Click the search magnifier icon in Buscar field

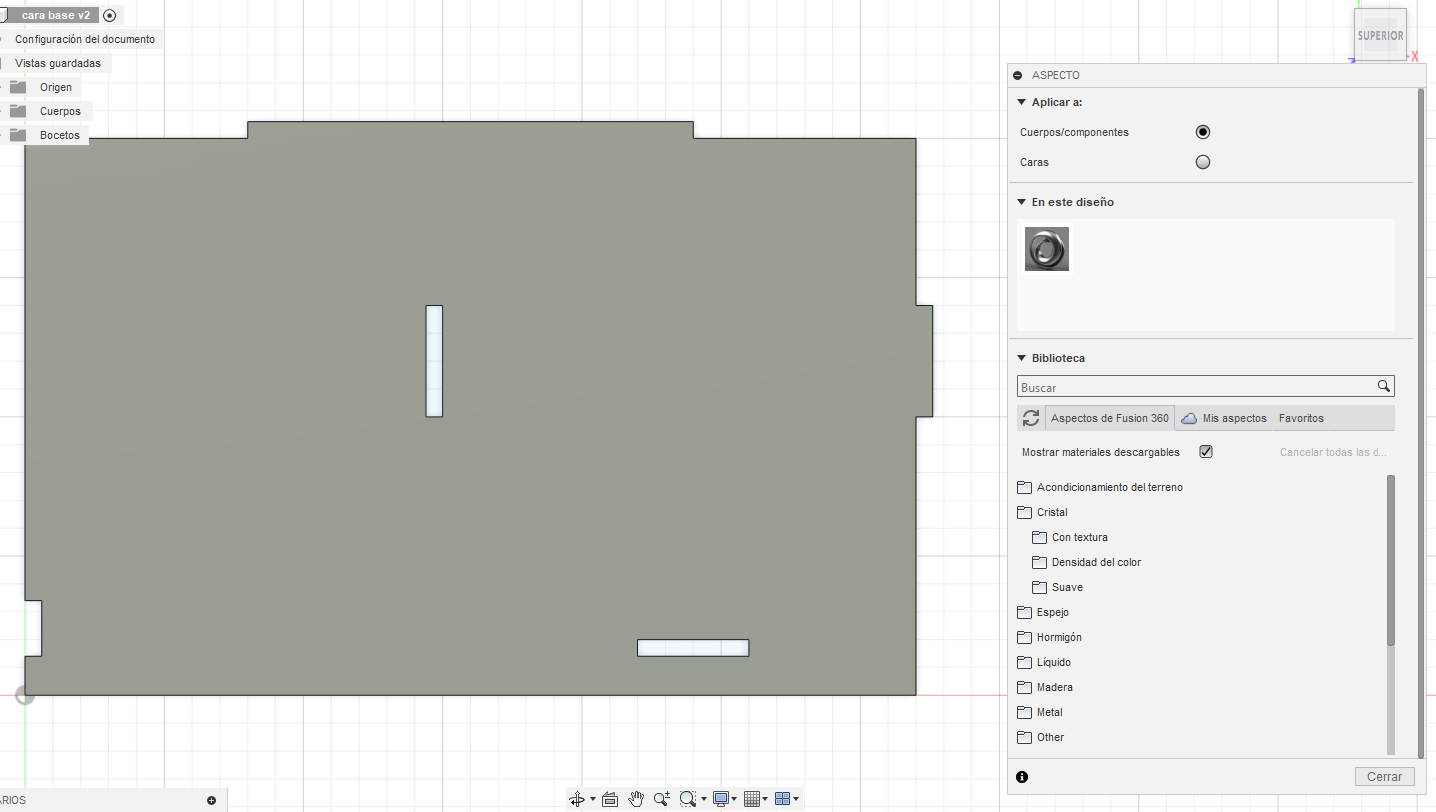click(x=1384, y=386)
